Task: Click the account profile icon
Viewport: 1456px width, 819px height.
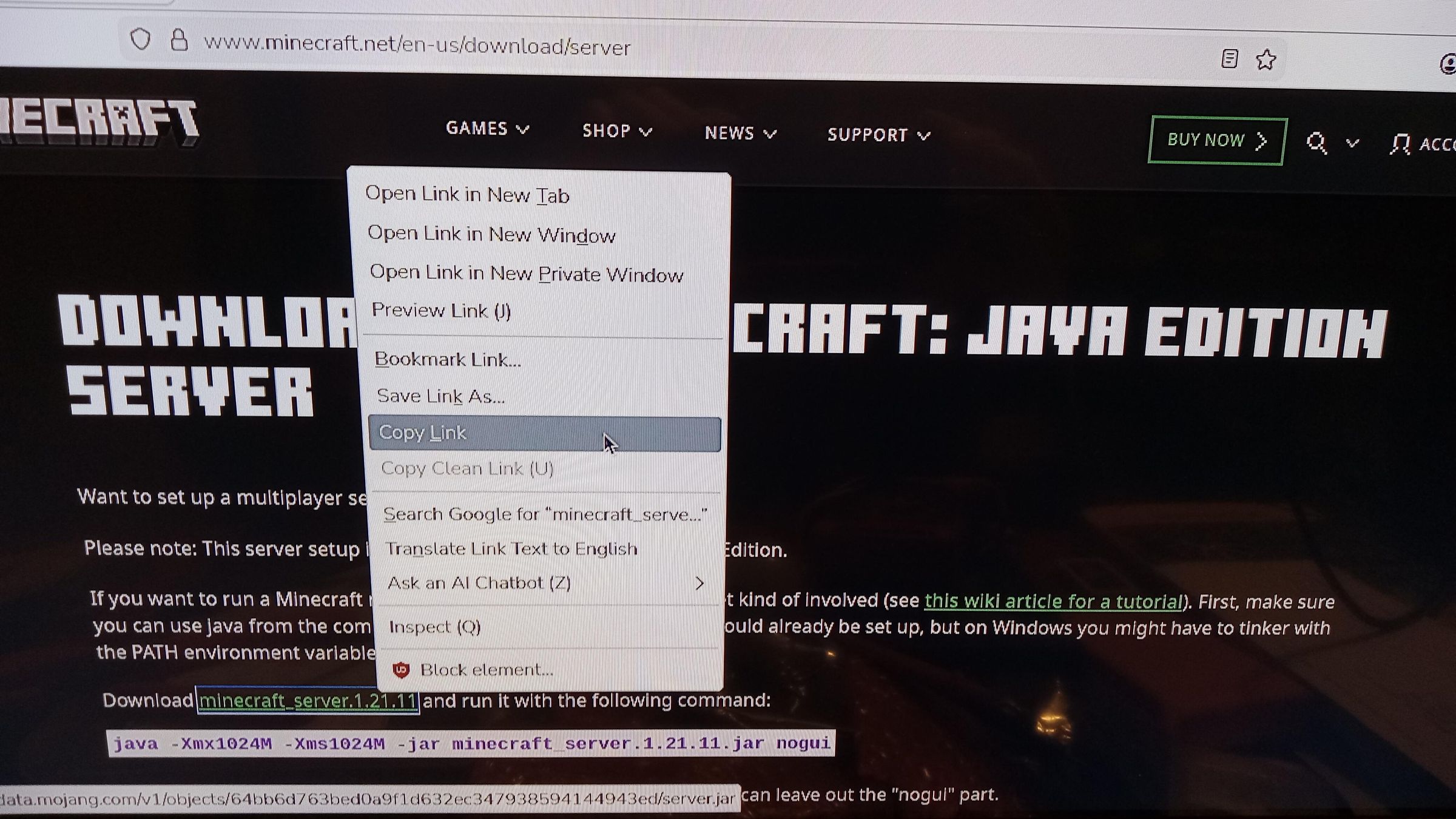Action: coord(1400,144)
